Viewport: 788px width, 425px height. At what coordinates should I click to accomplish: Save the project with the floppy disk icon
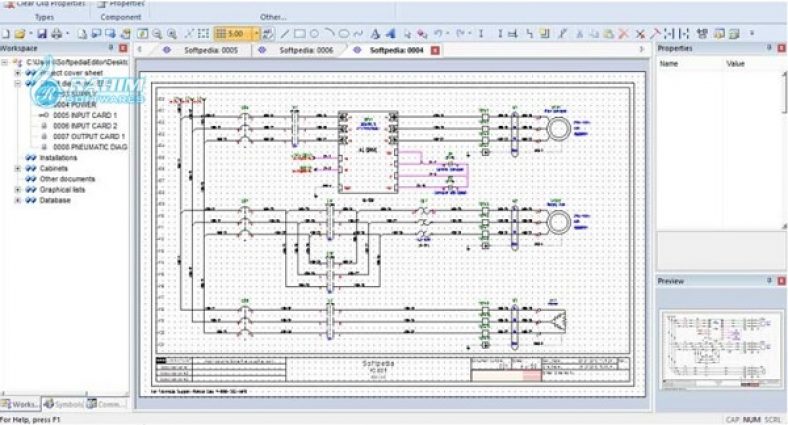(x=42, y=34)
